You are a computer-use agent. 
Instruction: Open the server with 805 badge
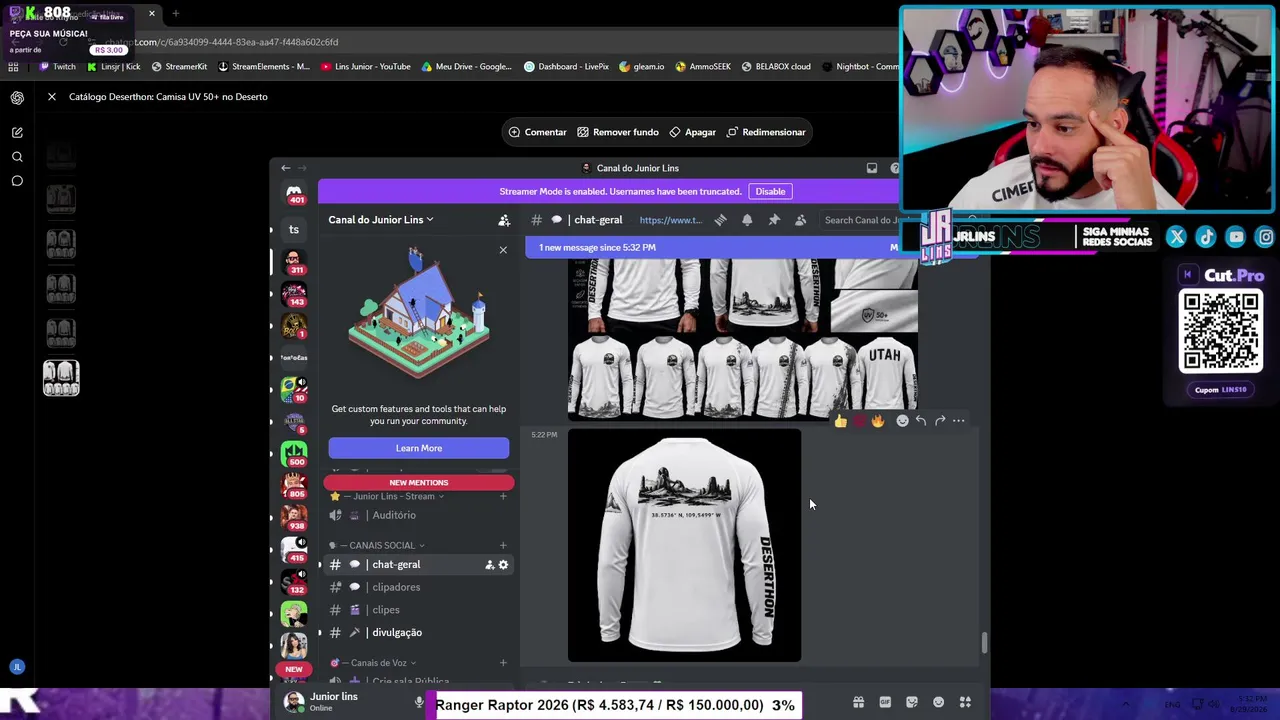point(294,487)
